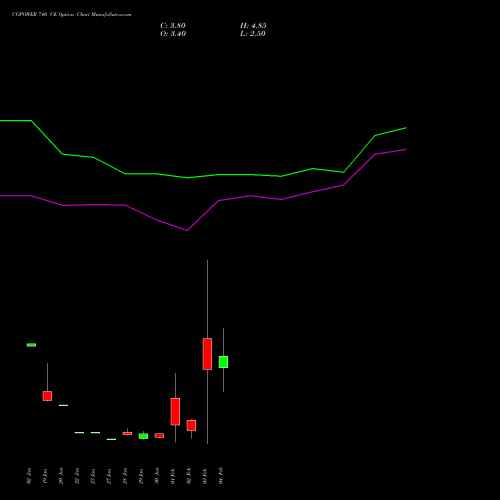Image resolution: width=500 pixels, height=500 pixels.
Task: Click the 23 Jan date label
Action: tap(93, 476)
